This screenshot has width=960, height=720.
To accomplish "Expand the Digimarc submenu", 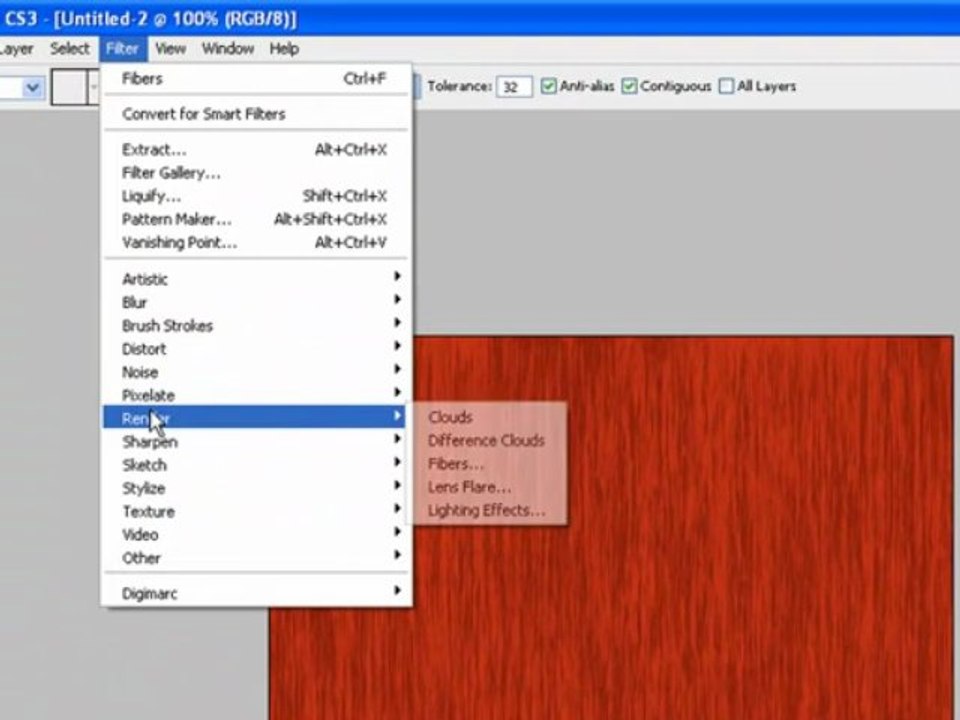I will click(x=255, y=594).
